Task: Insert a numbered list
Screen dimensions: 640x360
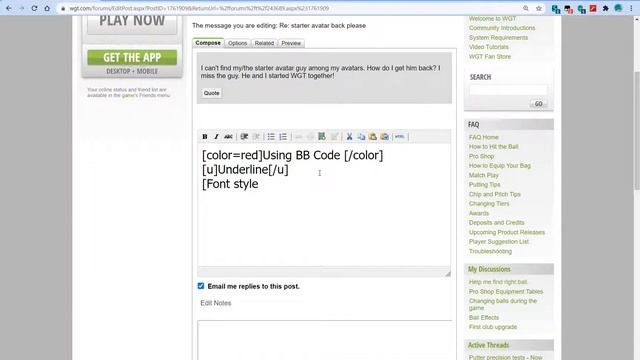Action: tap(283, 137)
